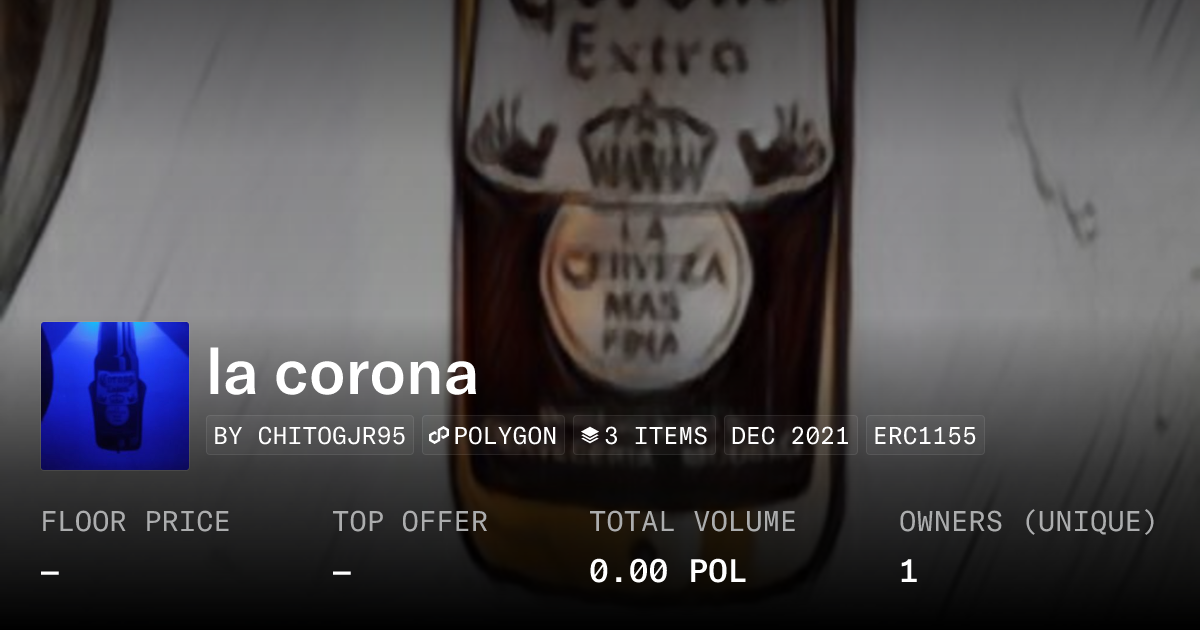Click the owners count value 1
Image resolution: width=1200 pixels, height=630 pixels.
[x=908, y=572]
